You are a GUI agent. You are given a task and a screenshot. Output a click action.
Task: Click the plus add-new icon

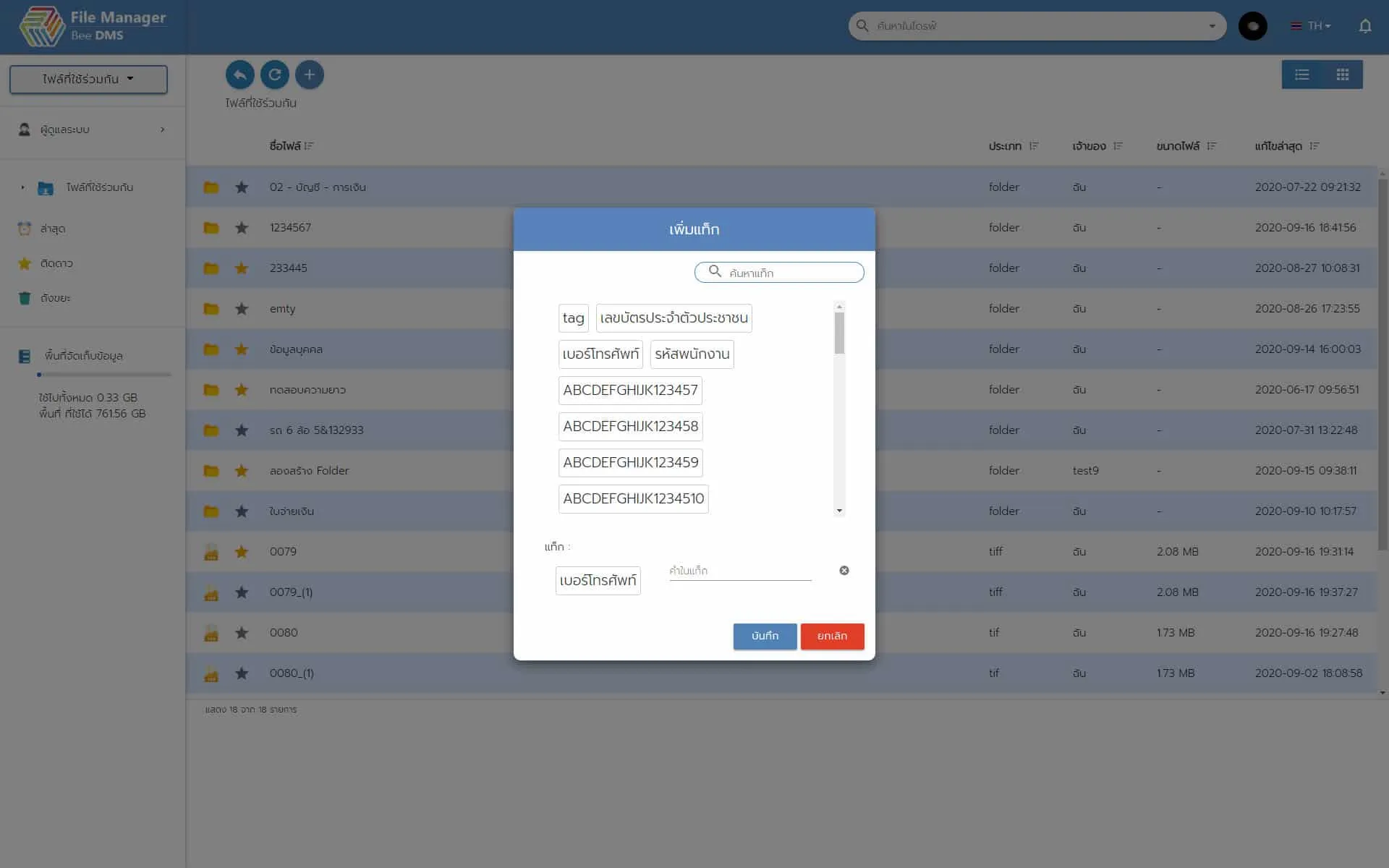coord(309,75)
